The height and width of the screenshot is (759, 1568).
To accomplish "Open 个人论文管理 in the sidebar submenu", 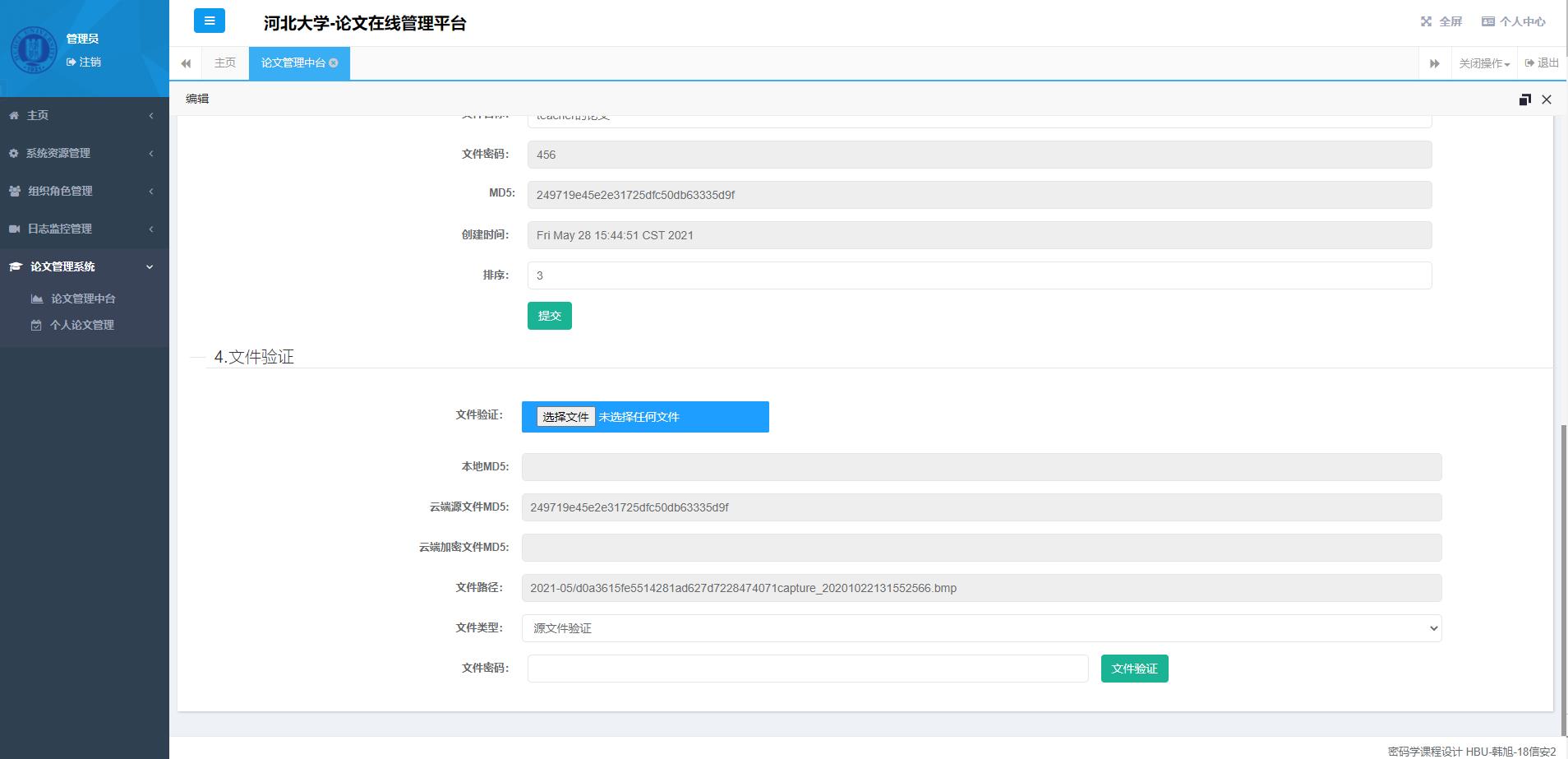I will pos(82,325).
